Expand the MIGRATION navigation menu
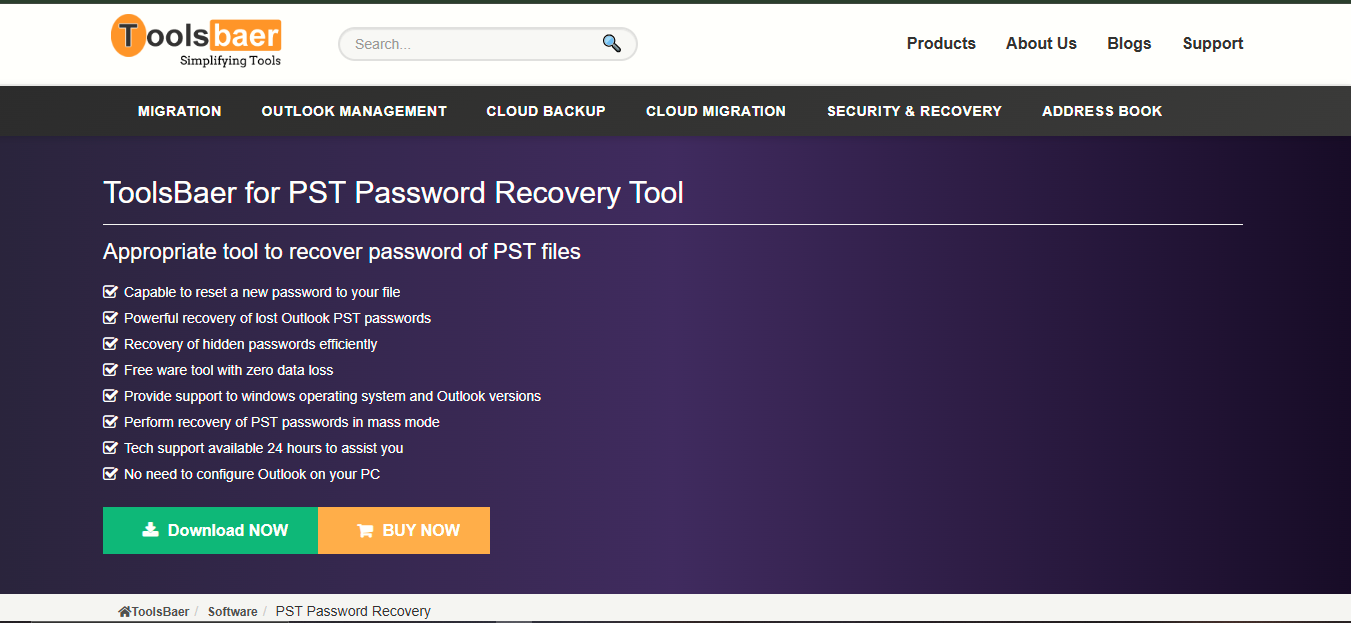 pyautogui.click(x=180, y=111)
